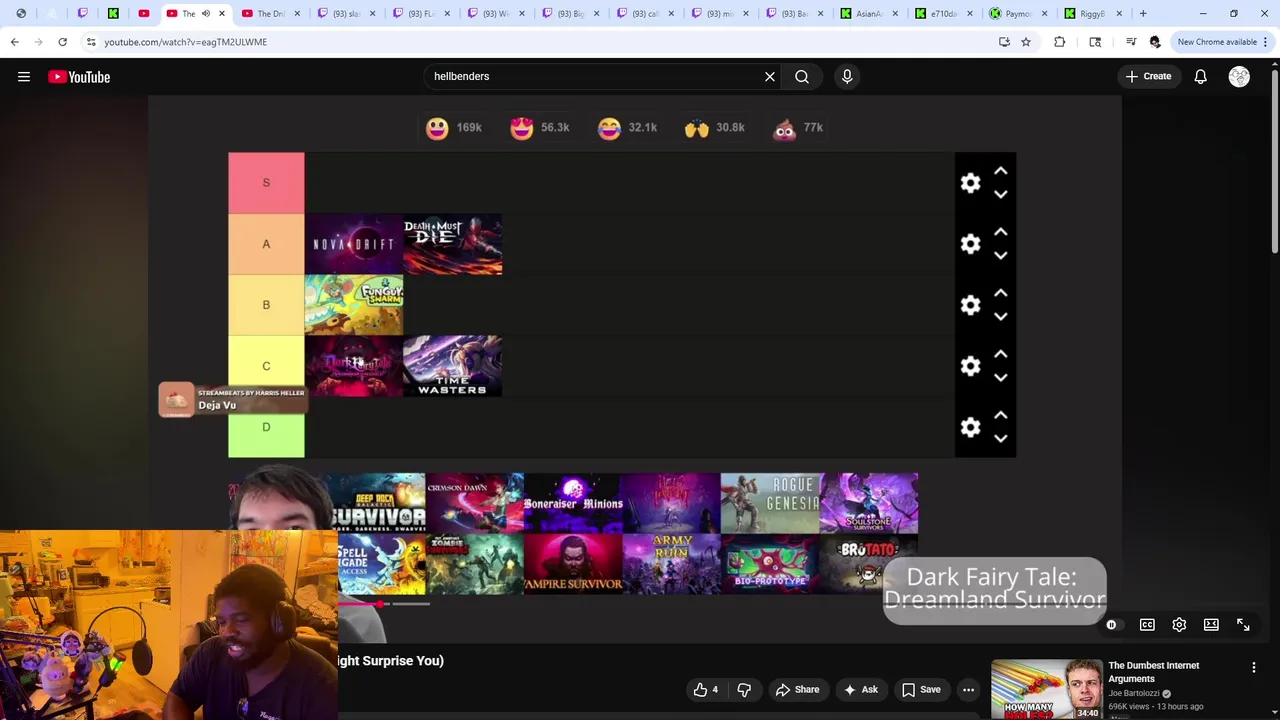Select Time Wasters tile in C tier

coord(452,366)
